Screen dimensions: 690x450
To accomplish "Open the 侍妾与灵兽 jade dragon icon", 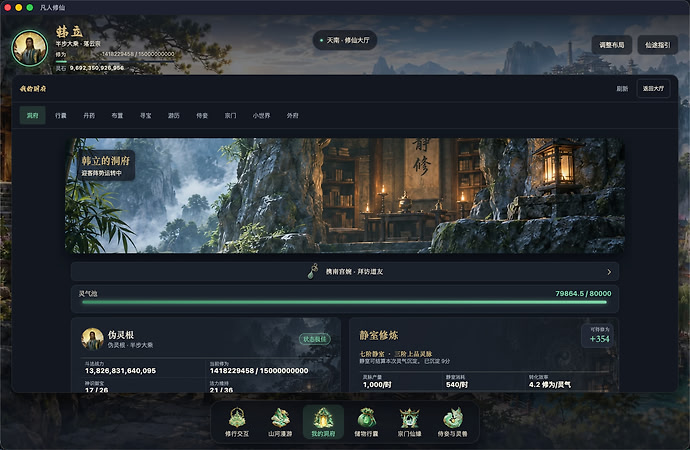I will [452, 422].
